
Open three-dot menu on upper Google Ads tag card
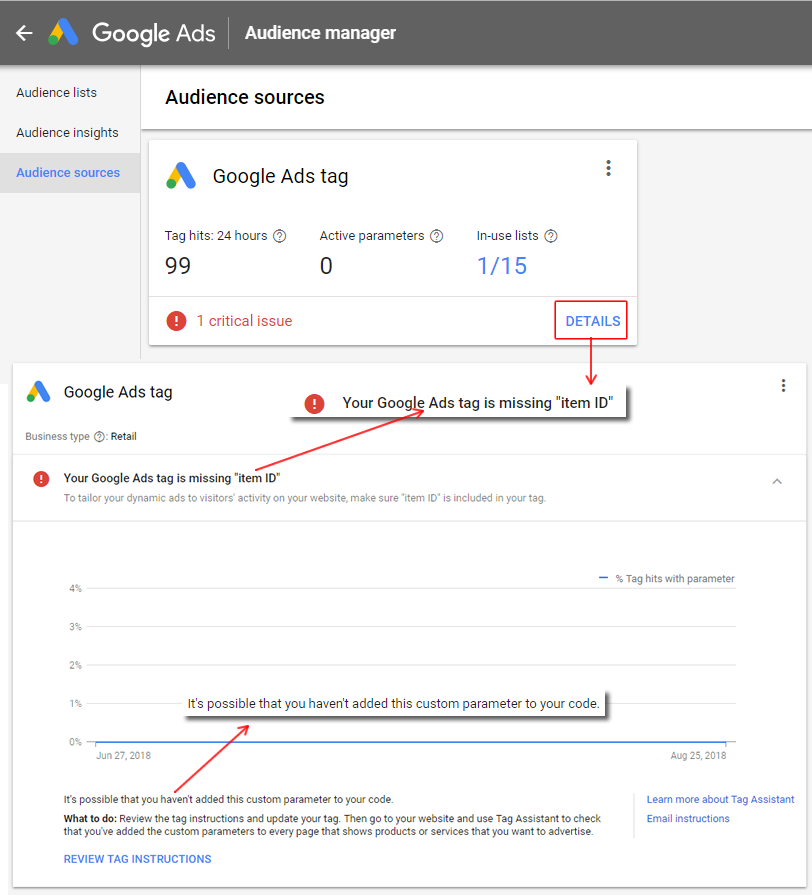[609, 168]
